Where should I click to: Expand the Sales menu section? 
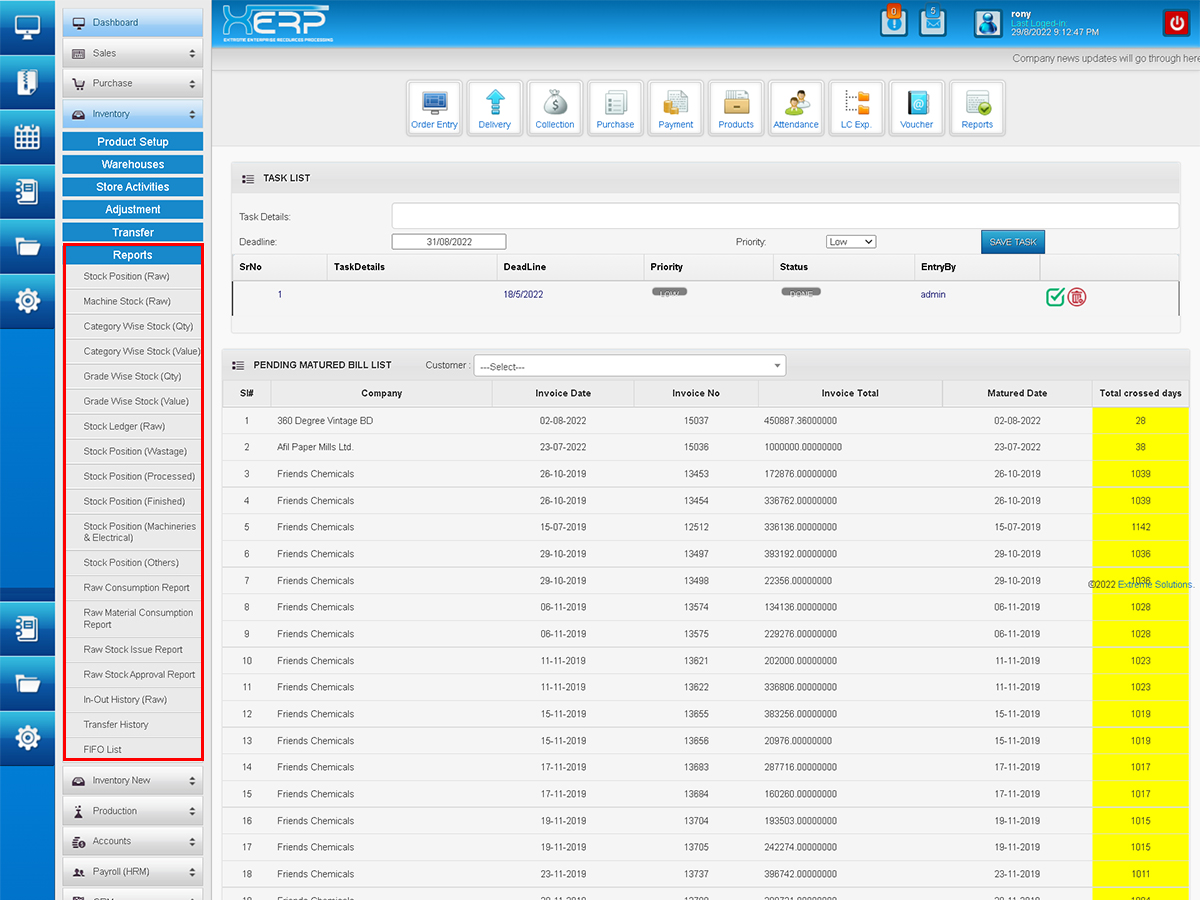pos(133,53)
